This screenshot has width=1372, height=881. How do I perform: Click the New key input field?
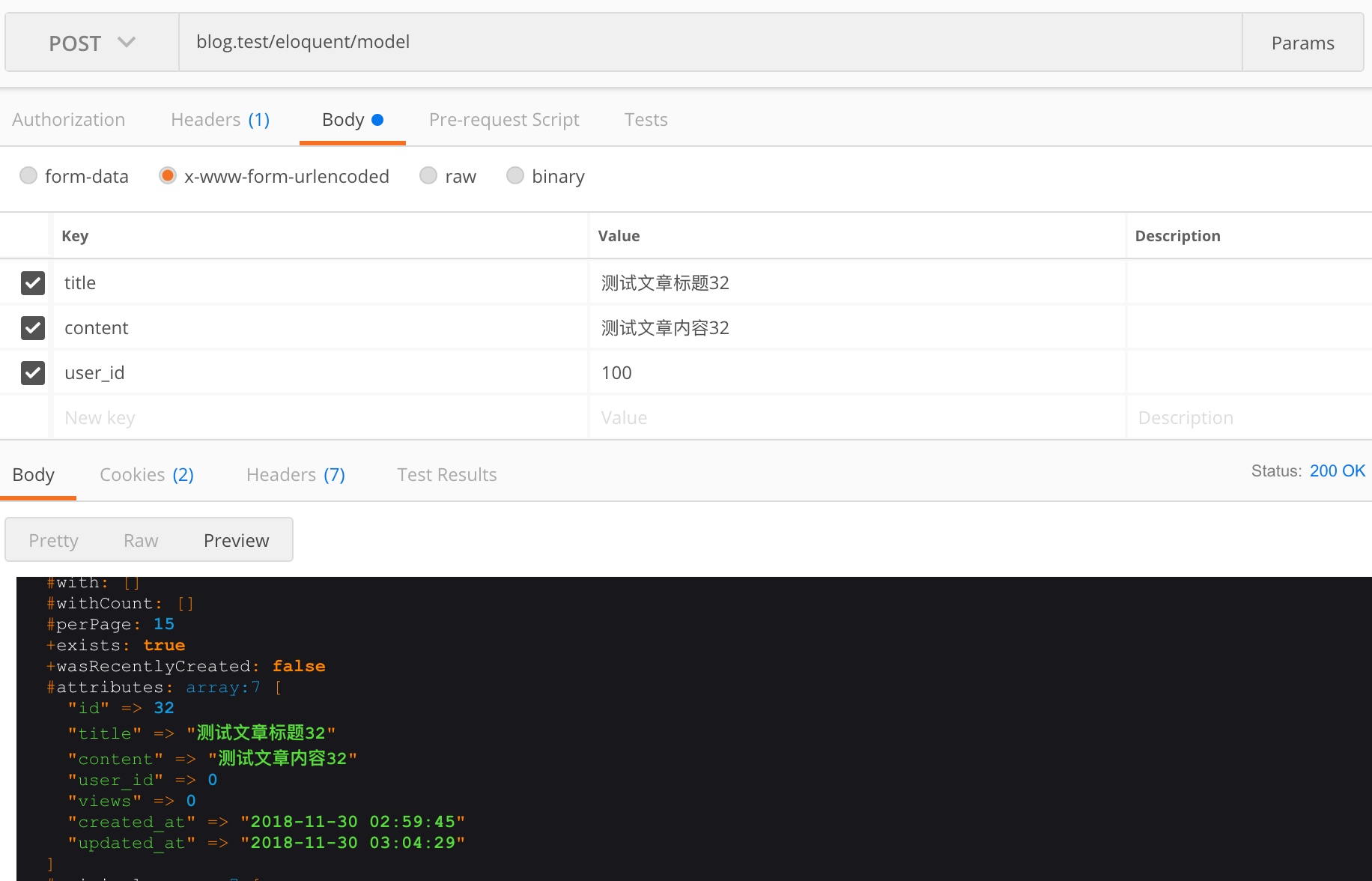321,417
